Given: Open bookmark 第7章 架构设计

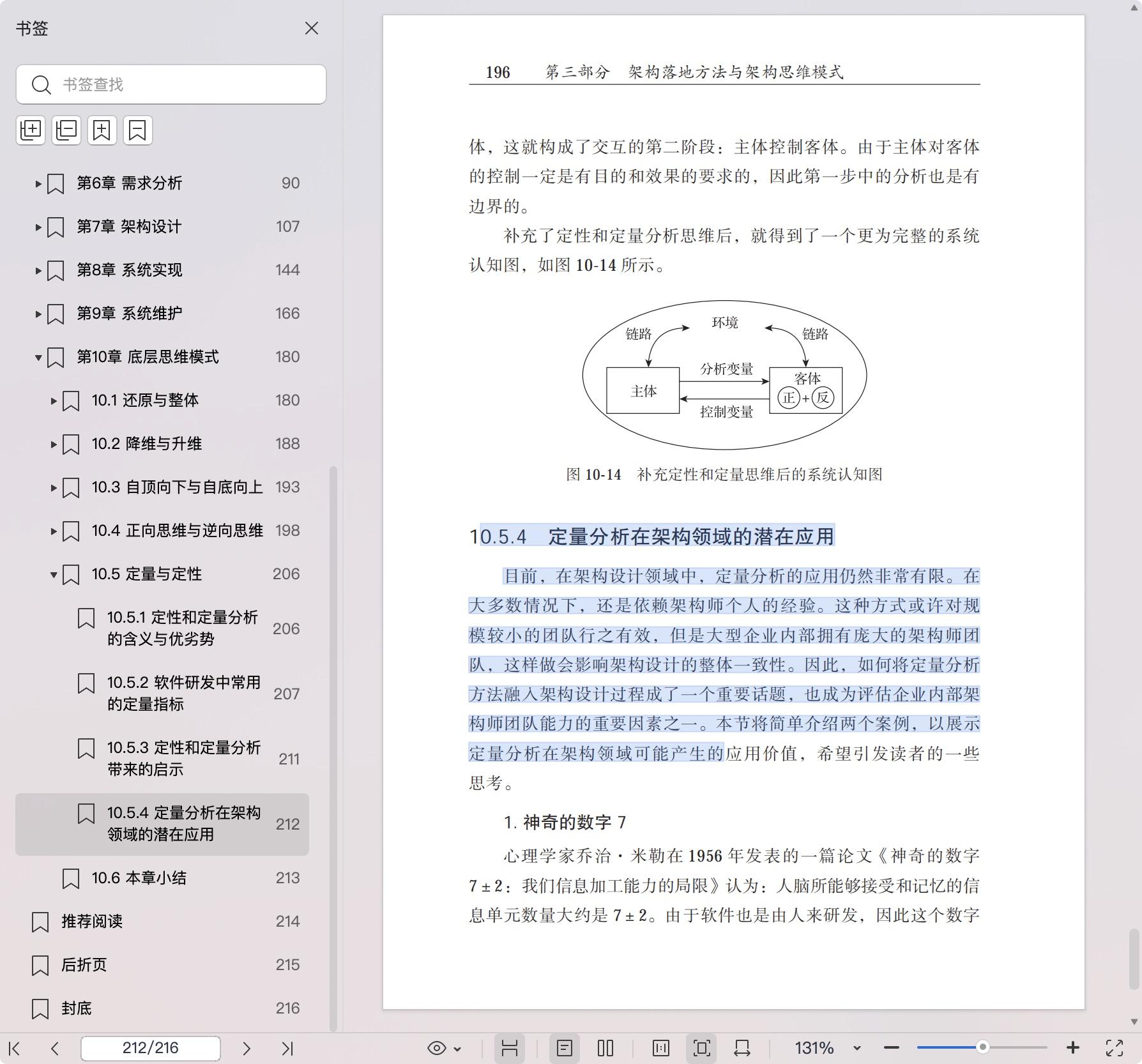Looking at the screenshot, I should point(129,227).
